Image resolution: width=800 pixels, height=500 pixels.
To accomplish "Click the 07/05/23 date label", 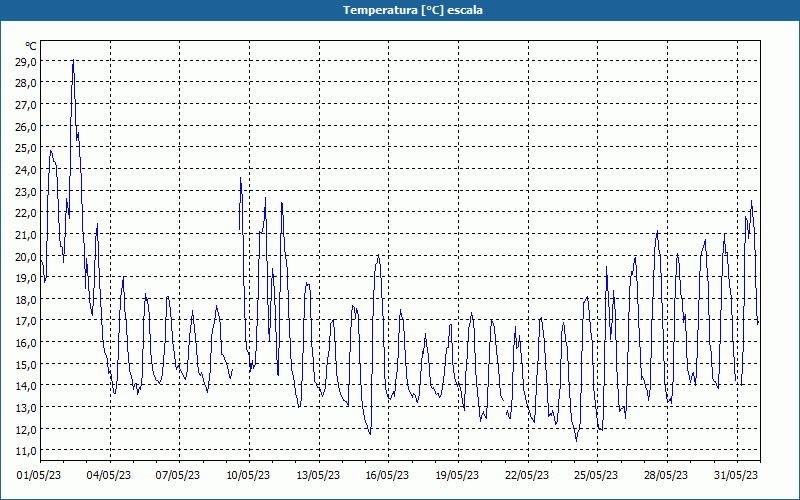I will point(178,475).
